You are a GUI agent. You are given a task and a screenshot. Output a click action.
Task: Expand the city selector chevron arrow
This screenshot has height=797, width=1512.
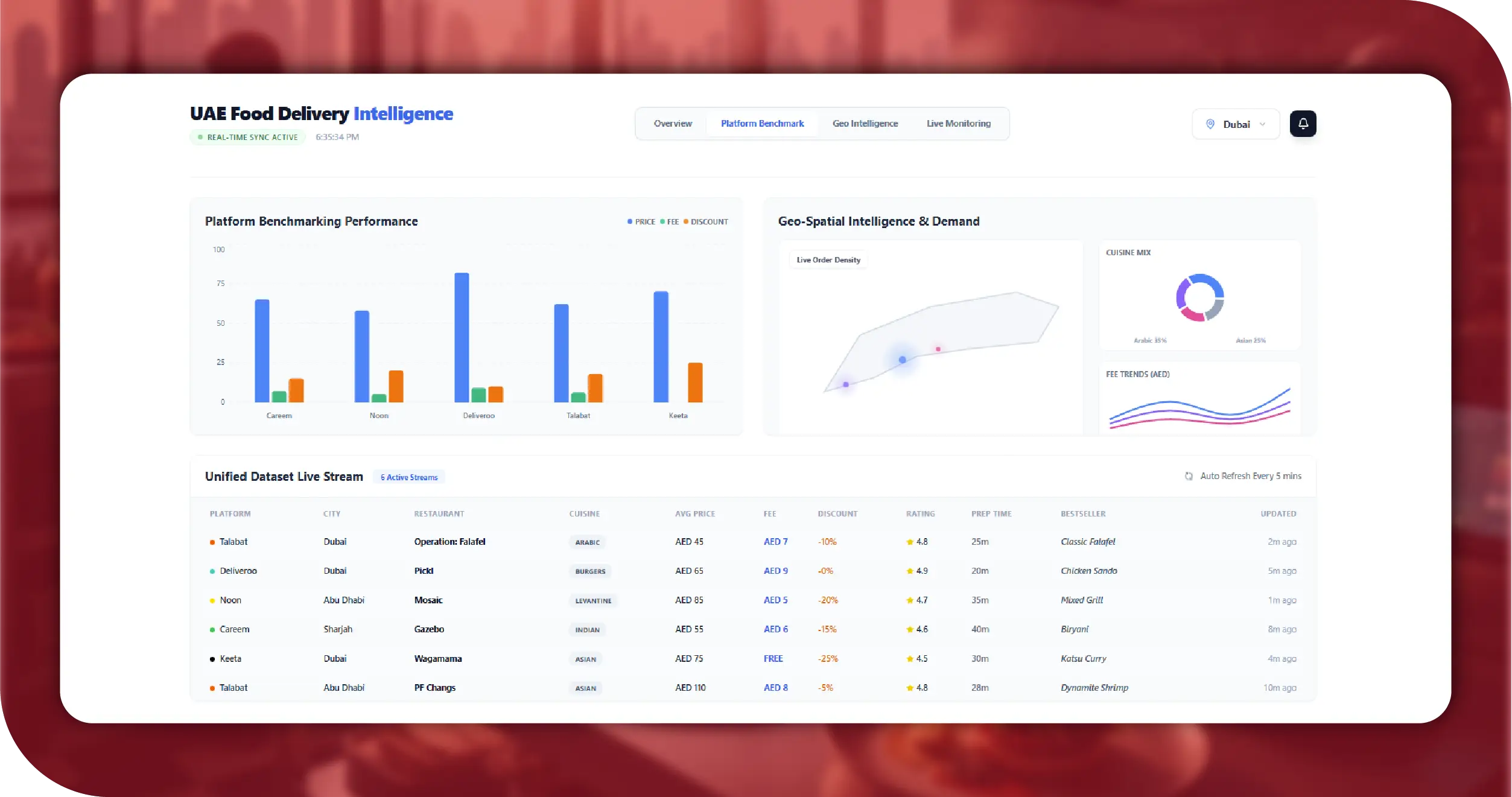click(x=1262, y=124)
